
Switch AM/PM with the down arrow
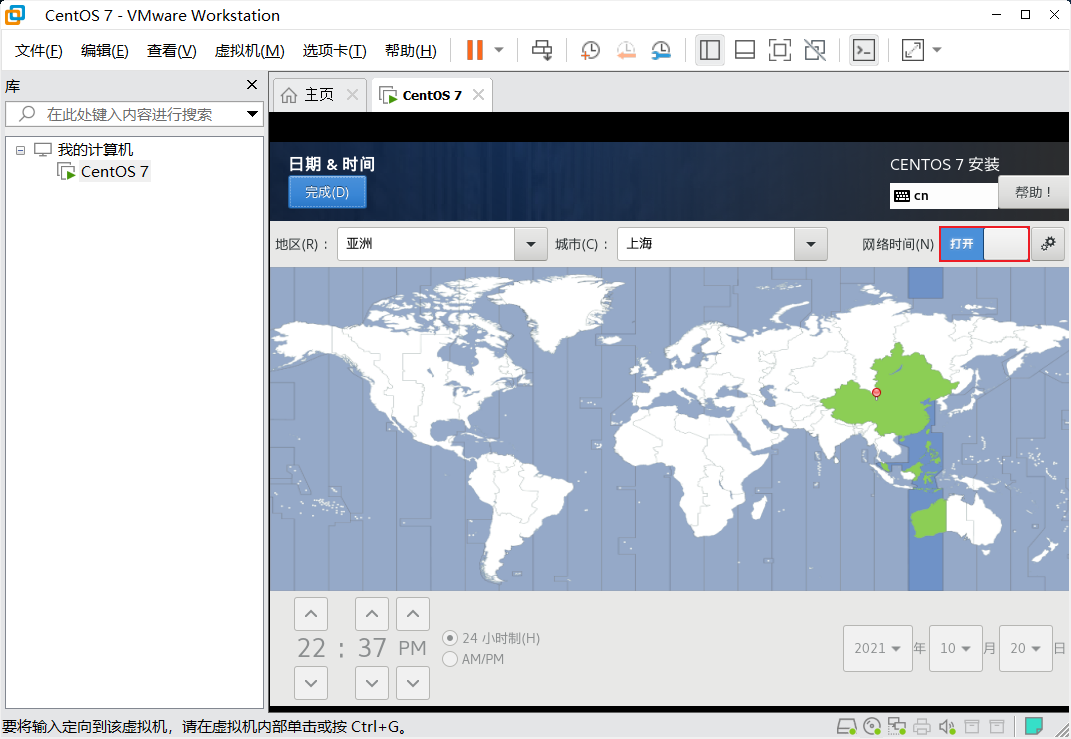tap(413, 683)
